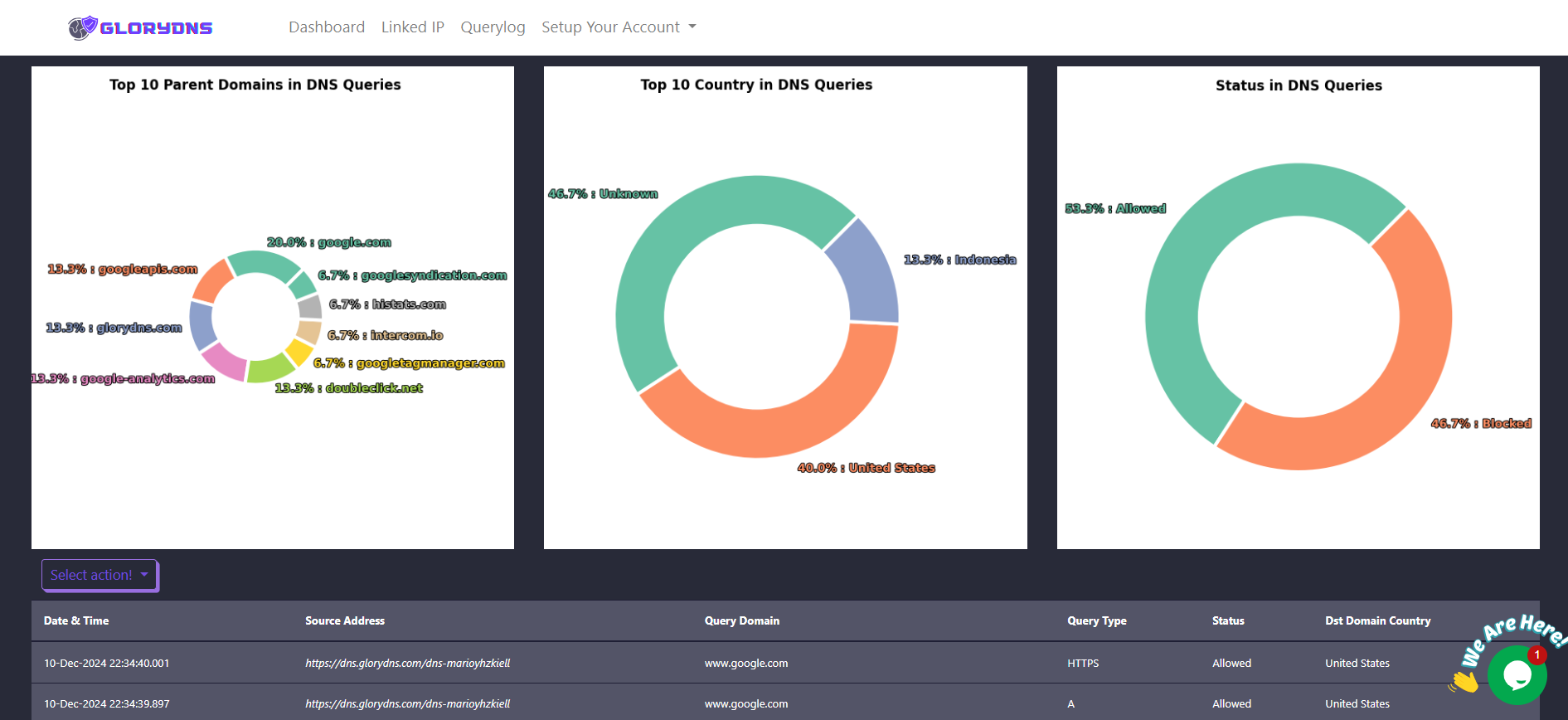Open the Select action! dropdown
Image resolution: width=1568 pixels, height=720 pixels.
[100, 575]
